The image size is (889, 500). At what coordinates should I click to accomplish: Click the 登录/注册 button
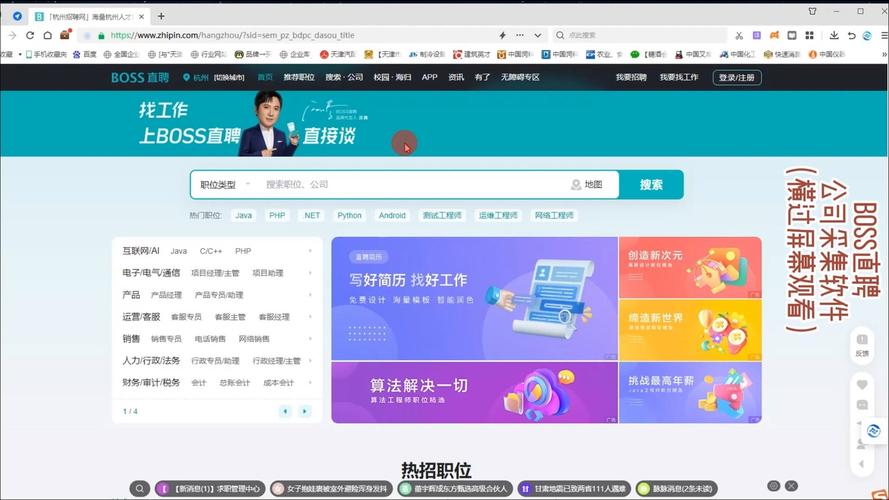[x=737, y=78]
